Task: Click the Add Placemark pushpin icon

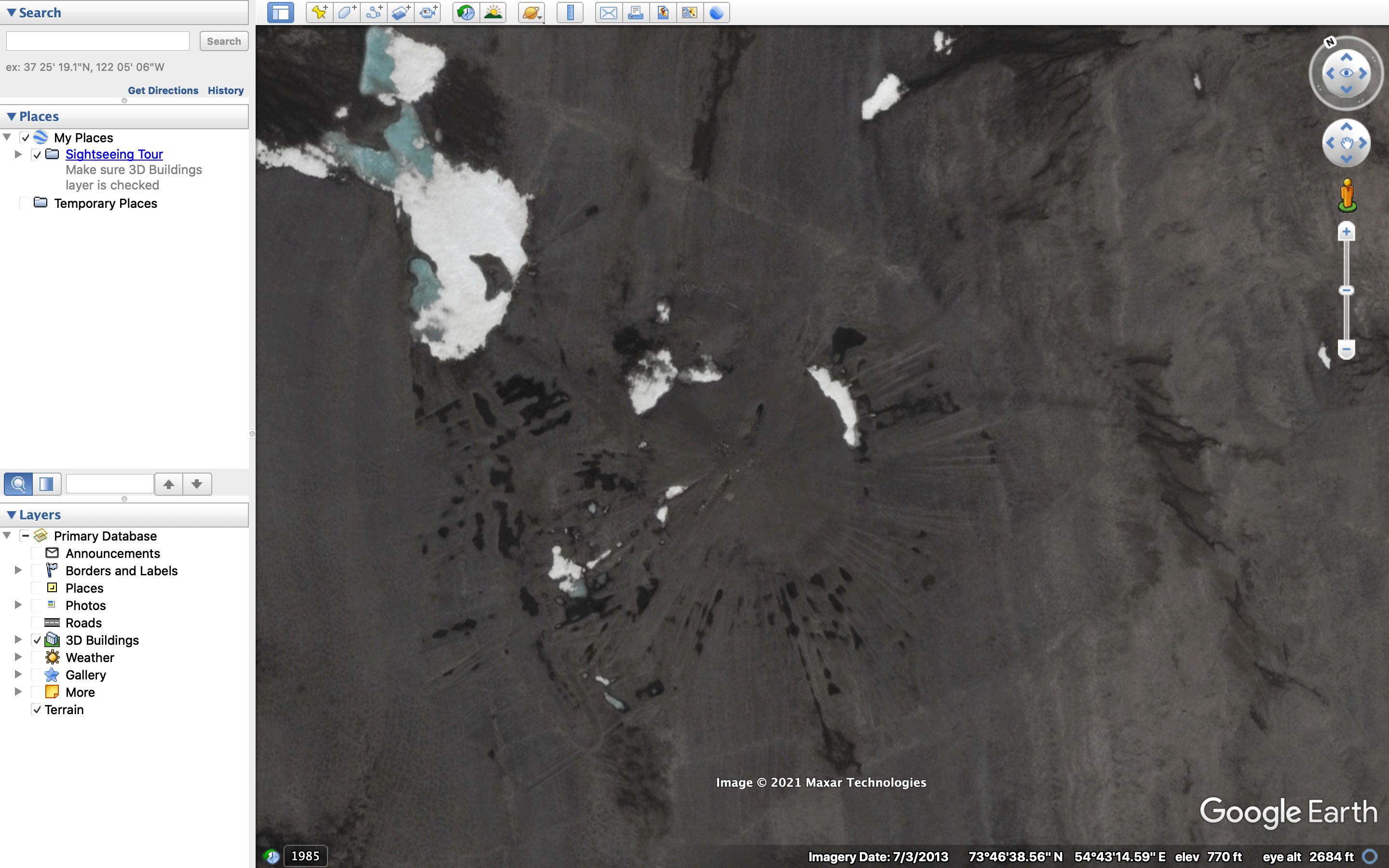Action: [x=319, y=12]
